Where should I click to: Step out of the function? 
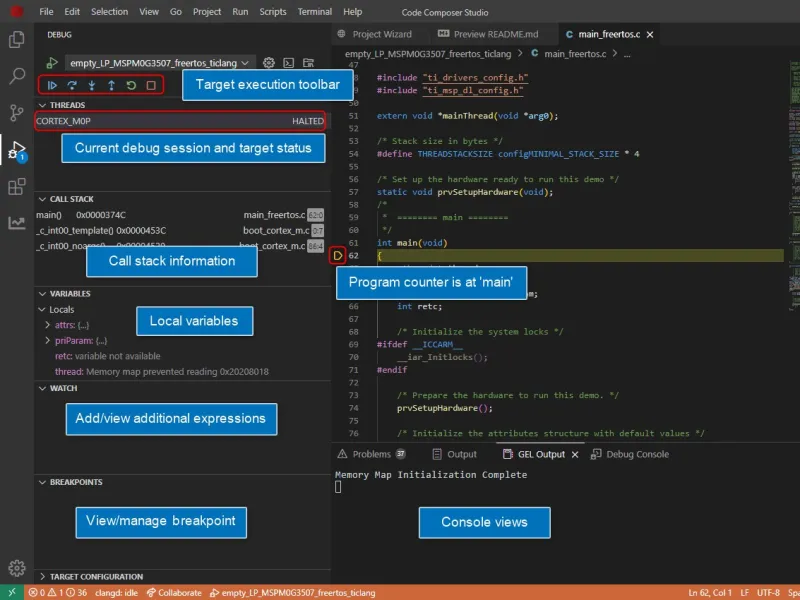(111, 85)
